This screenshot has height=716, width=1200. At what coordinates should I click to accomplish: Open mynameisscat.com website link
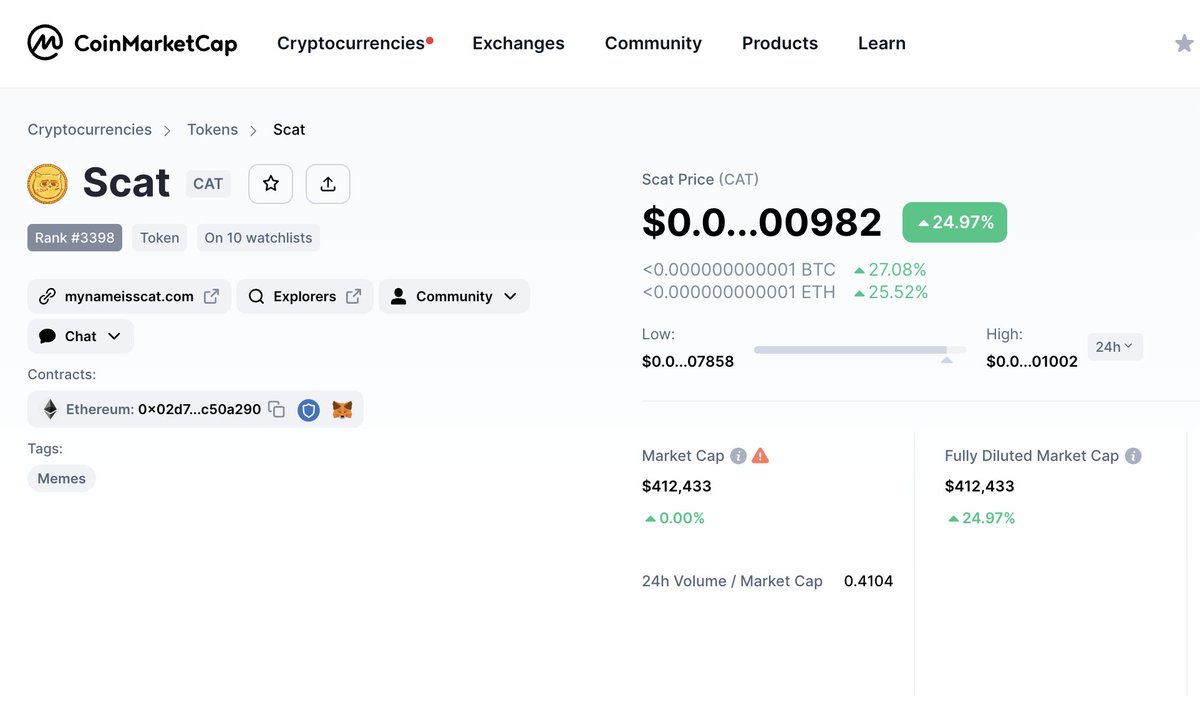pos(129,297)
